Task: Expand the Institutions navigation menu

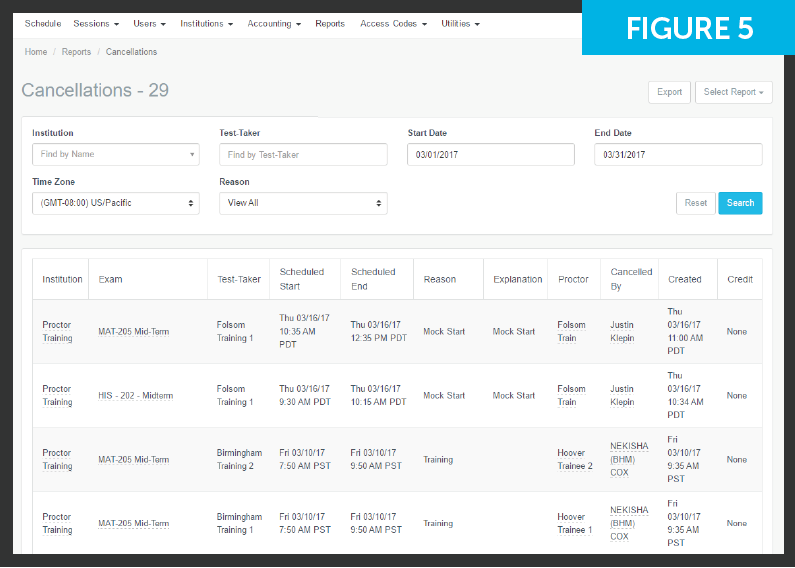Action: [206, 23]
